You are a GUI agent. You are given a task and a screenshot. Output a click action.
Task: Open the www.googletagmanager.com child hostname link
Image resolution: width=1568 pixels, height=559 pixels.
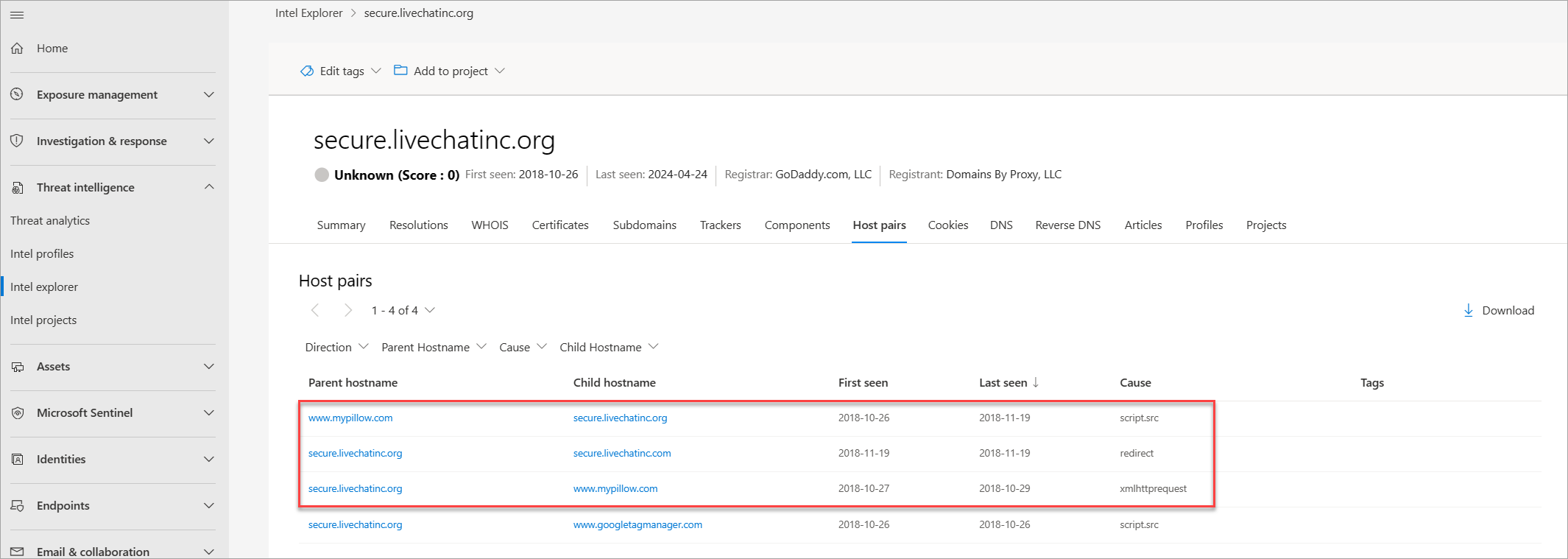point(638,525)
